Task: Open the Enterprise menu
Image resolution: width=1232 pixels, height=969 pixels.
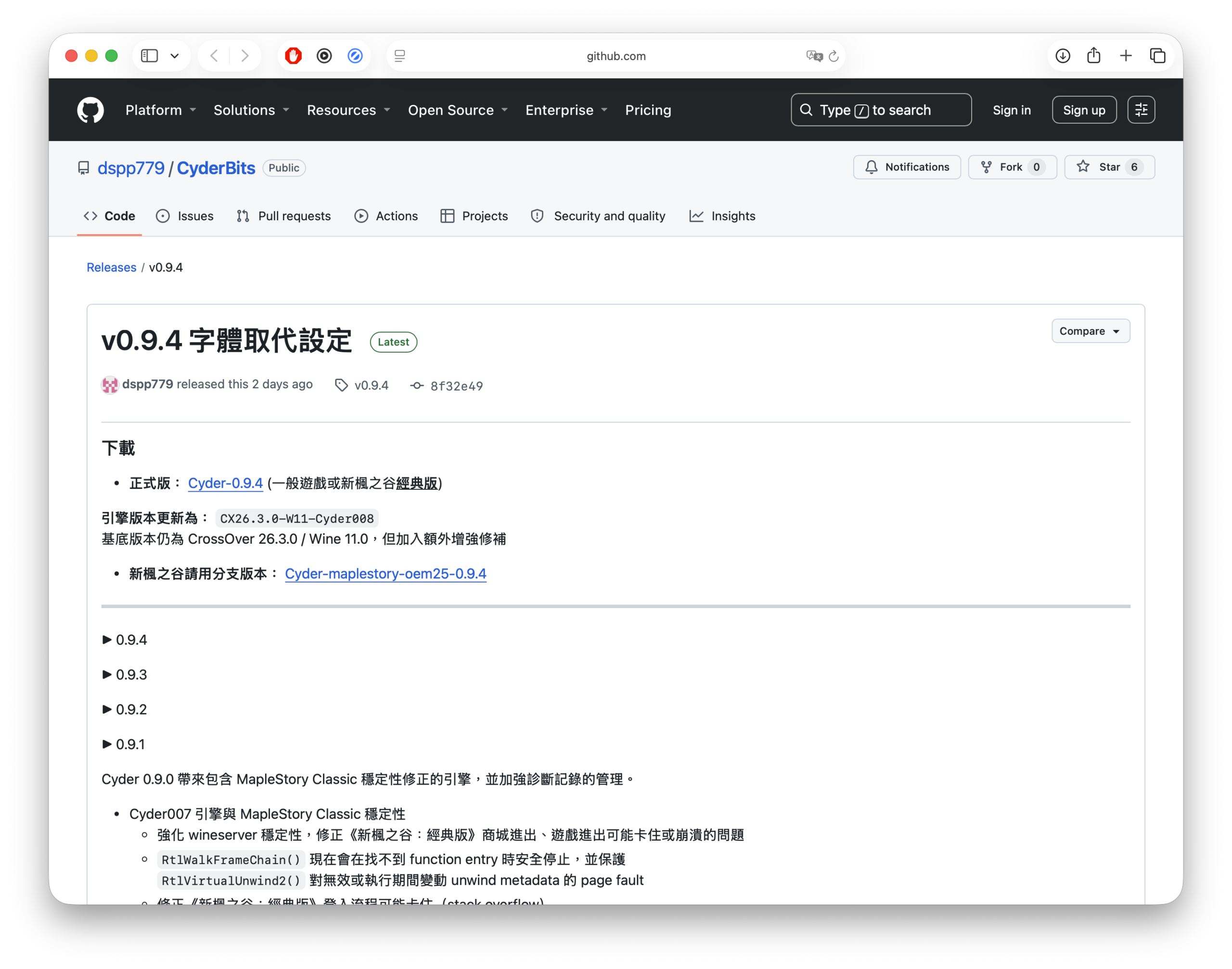Action: [566, 110]
